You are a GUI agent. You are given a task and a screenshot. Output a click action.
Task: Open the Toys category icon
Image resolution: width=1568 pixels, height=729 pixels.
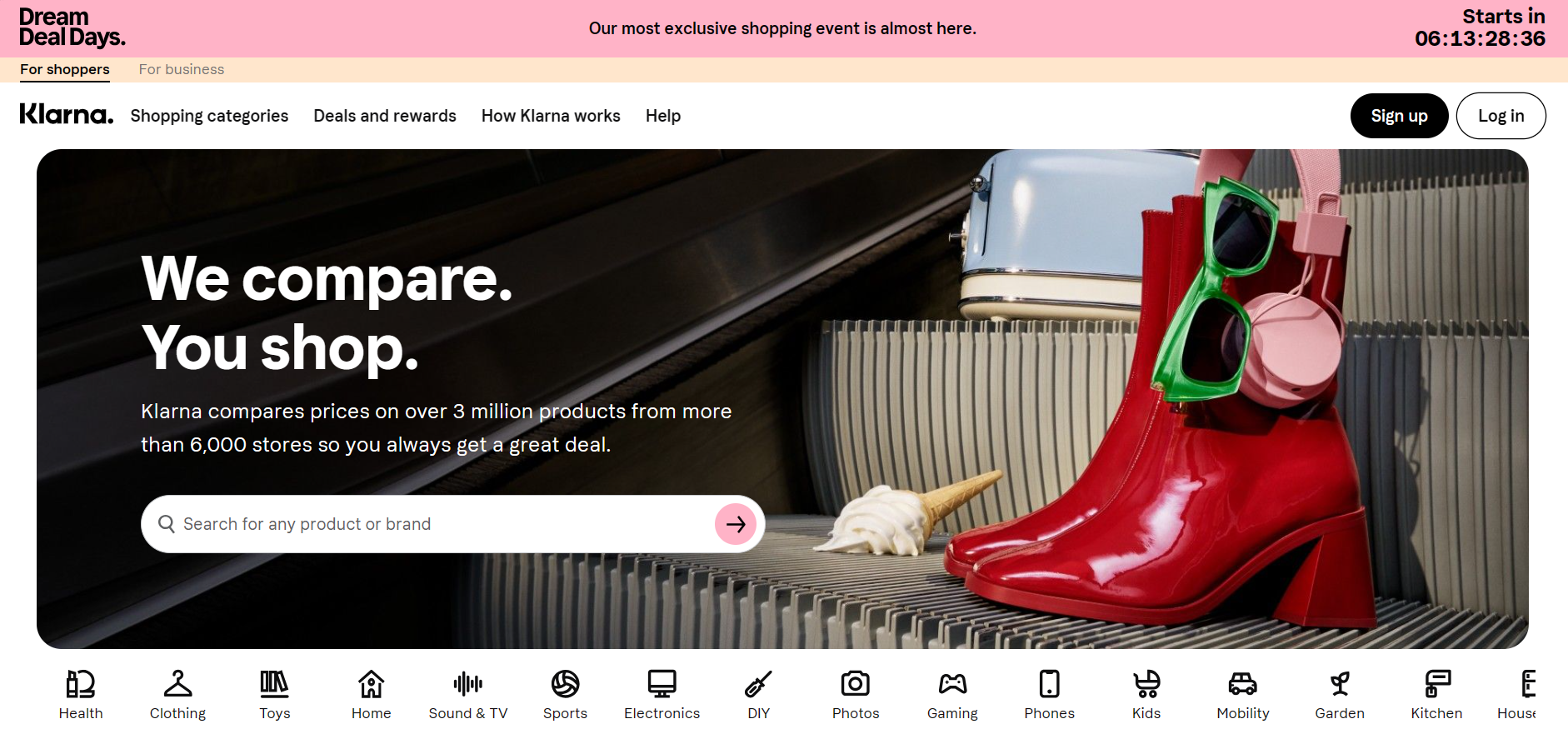pyautogui.click(x=274, y=684)
